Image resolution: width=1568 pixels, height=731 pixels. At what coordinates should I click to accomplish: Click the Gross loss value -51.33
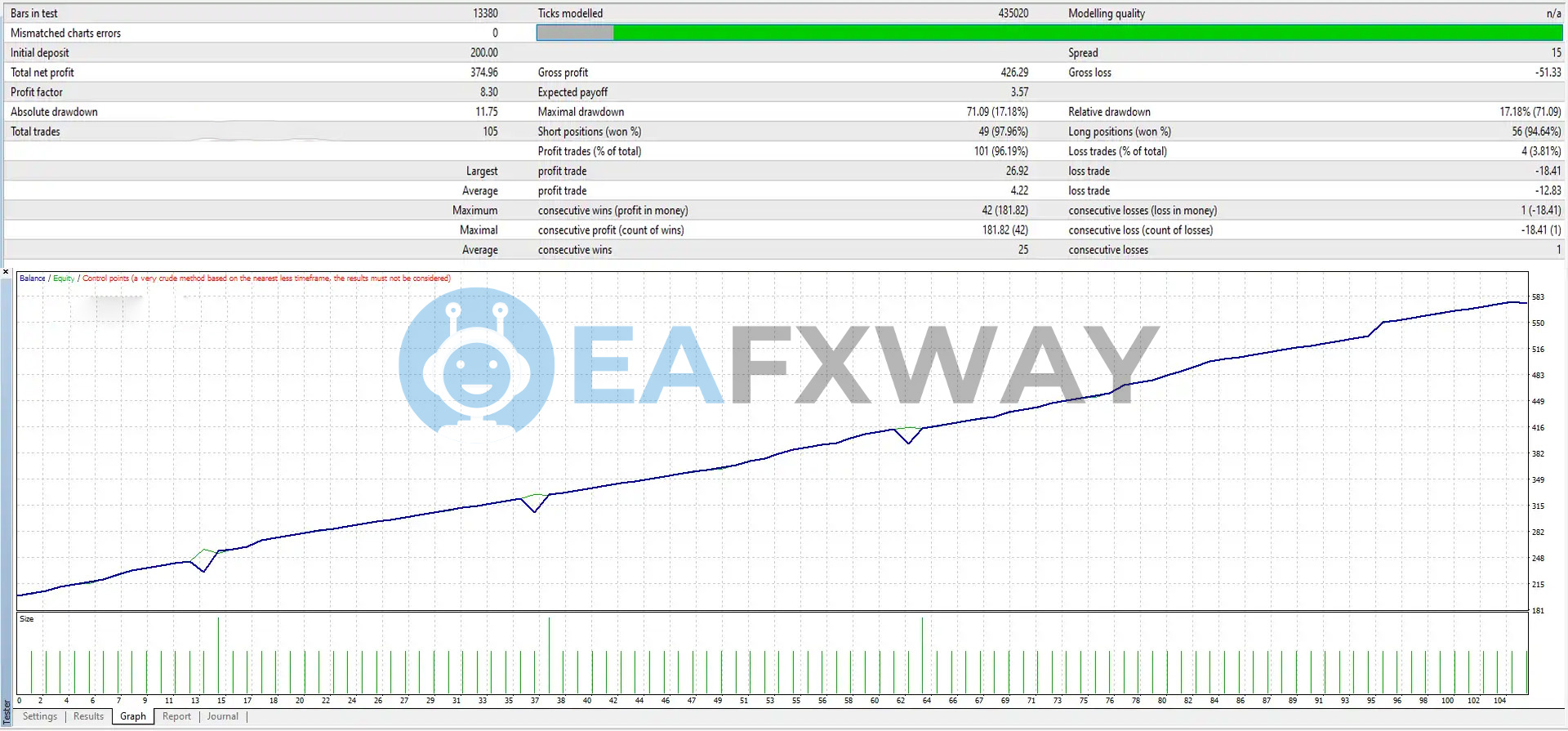[1548, 73]
